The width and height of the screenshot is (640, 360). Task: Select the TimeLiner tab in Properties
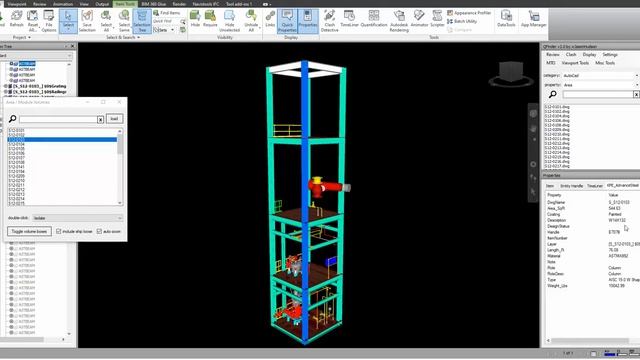tap(595, 186)
